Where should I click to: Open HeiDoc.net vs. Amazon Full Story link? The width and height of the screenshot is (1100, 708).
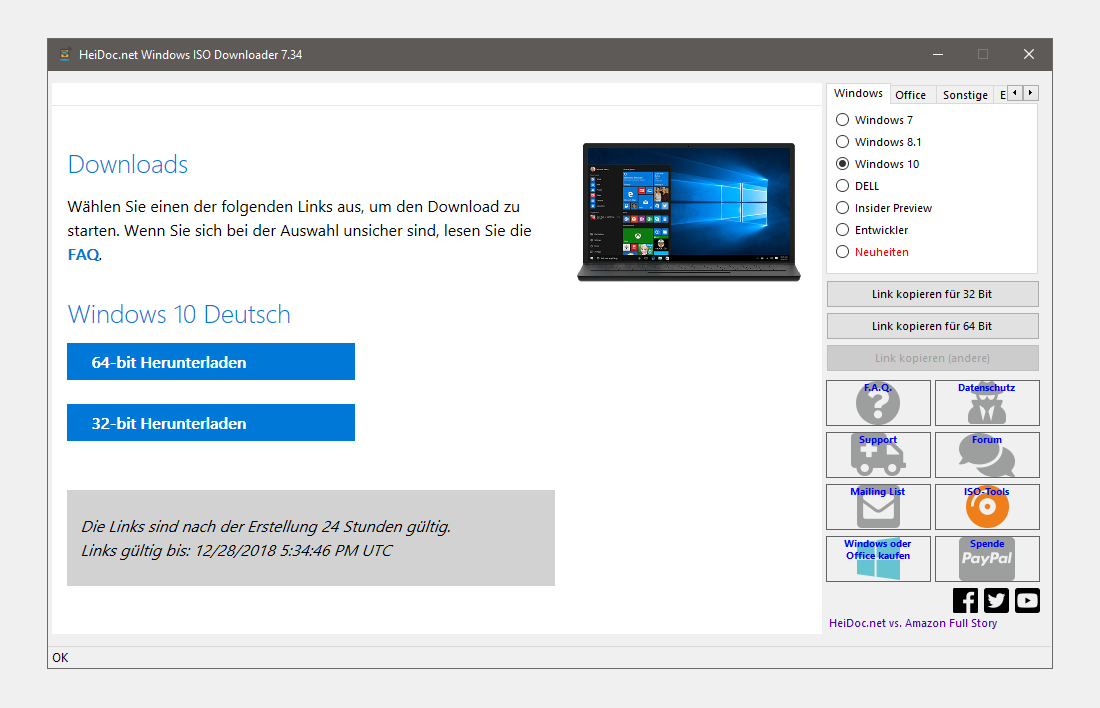click(x=913, y=623)
